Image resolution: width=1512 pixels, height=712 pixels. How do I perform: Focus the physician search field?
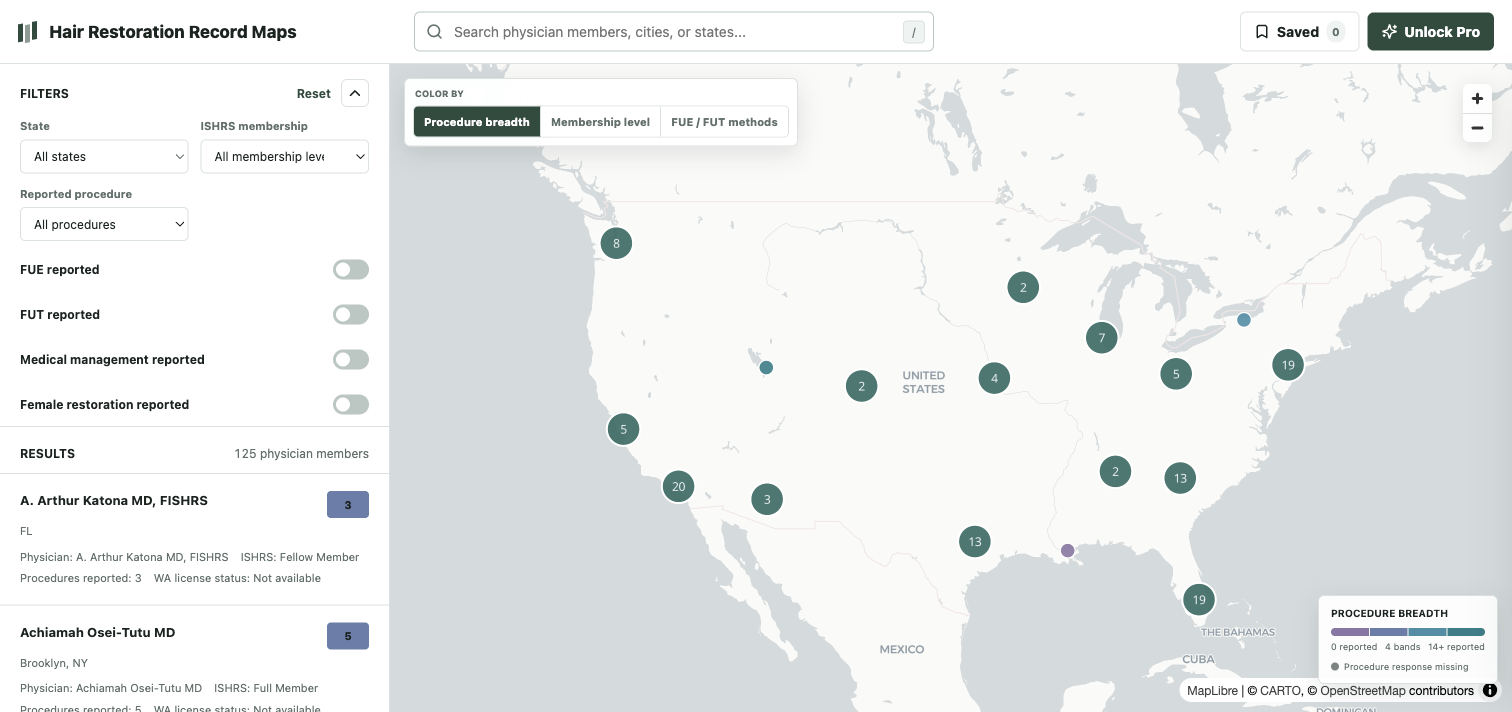(674, 32)
